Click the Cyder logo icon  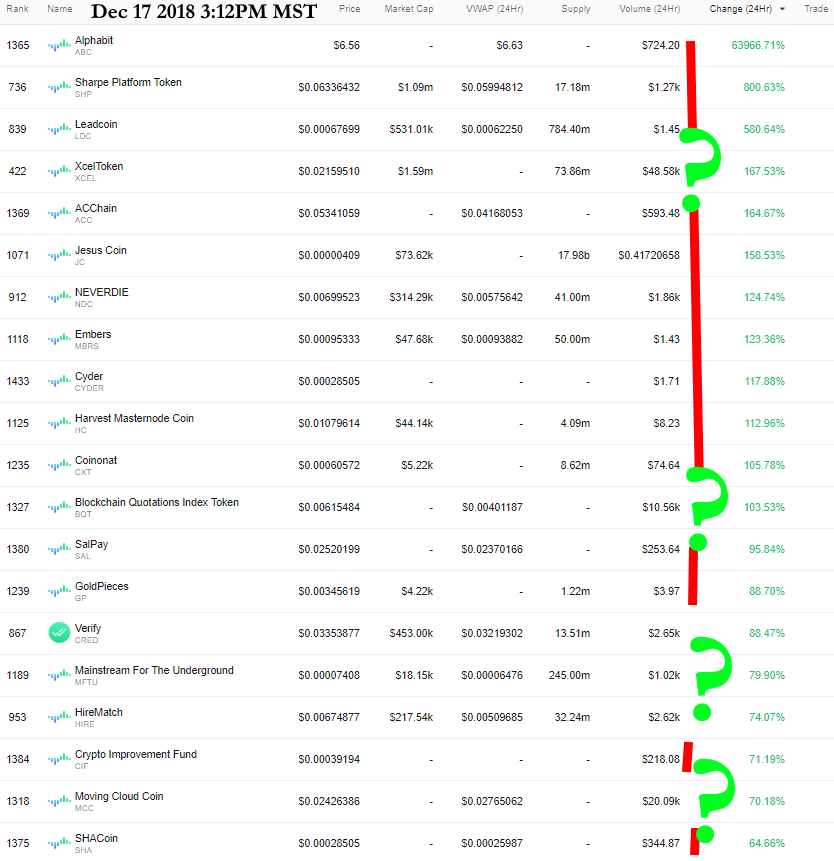(59, 382)
